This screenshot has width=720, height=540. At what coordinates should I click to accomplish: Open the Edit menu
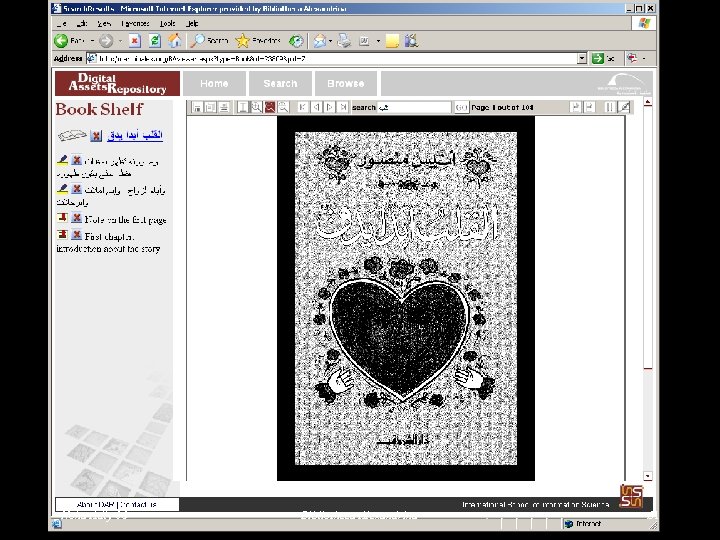pyautogui.click(x=82, y=23)
